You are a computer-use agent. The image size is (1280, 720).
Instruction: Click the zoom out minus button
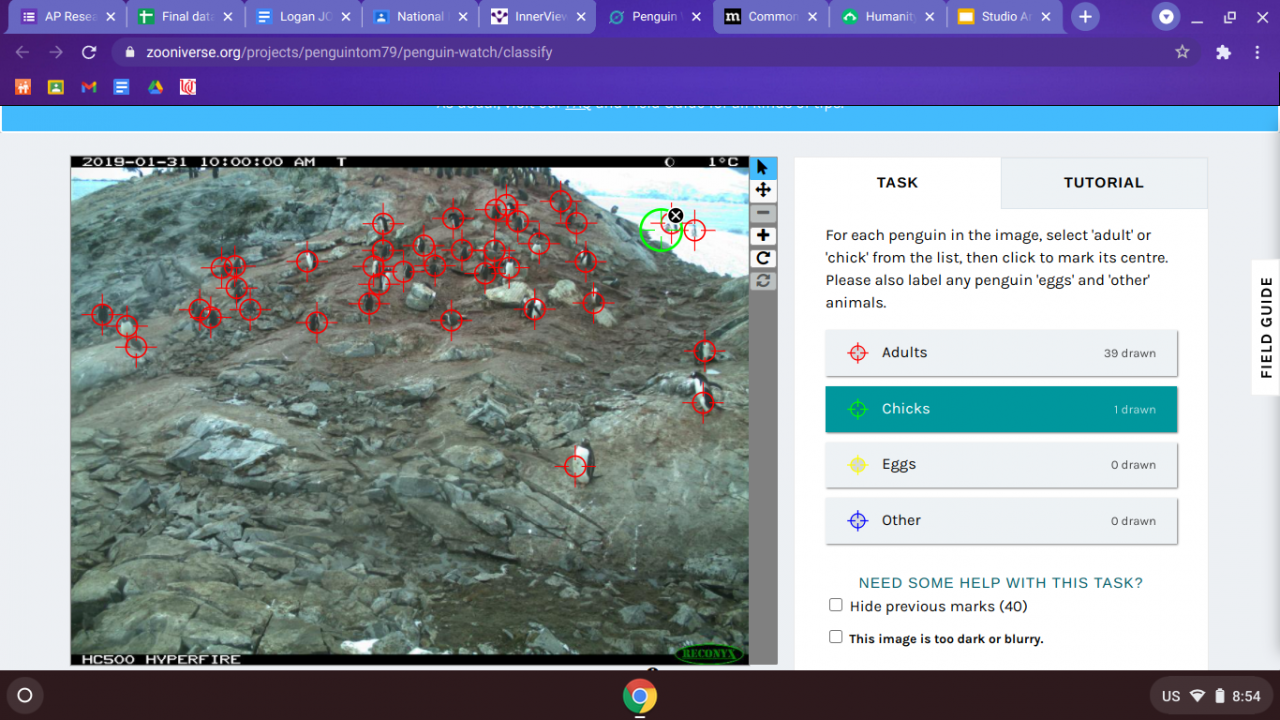pyautogui.click(x=763, y=213)
